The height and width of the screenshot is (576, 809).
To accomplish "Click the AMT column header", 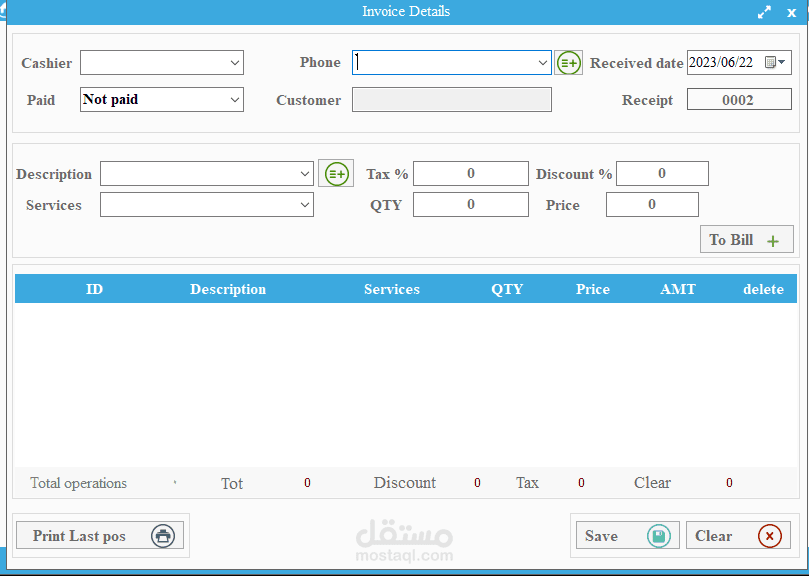I will point(678,289).
